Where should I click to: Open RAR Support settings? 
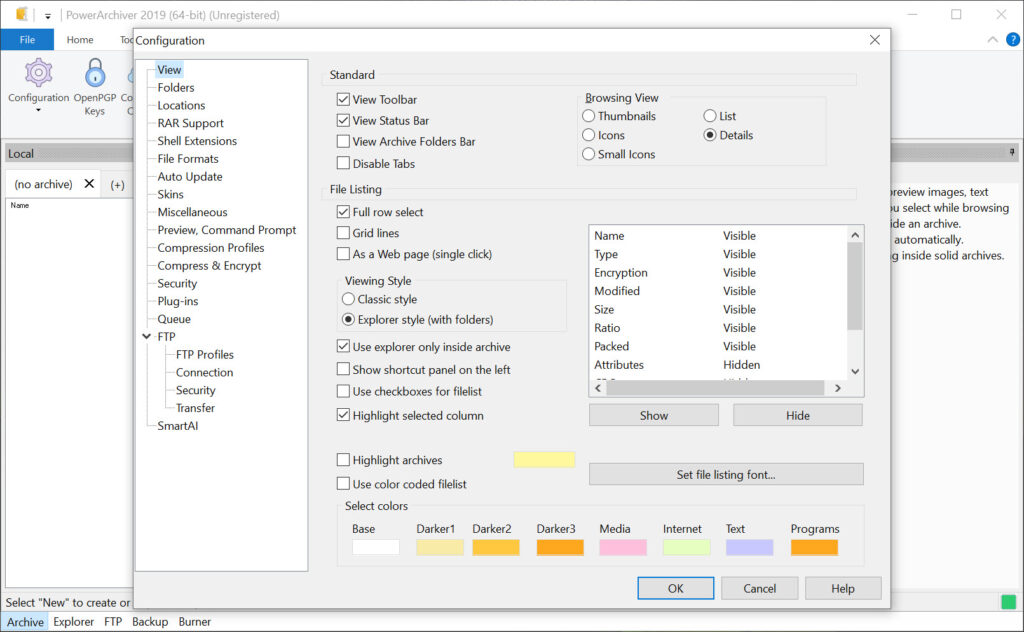pyautogui.click(x=190, y=123)
